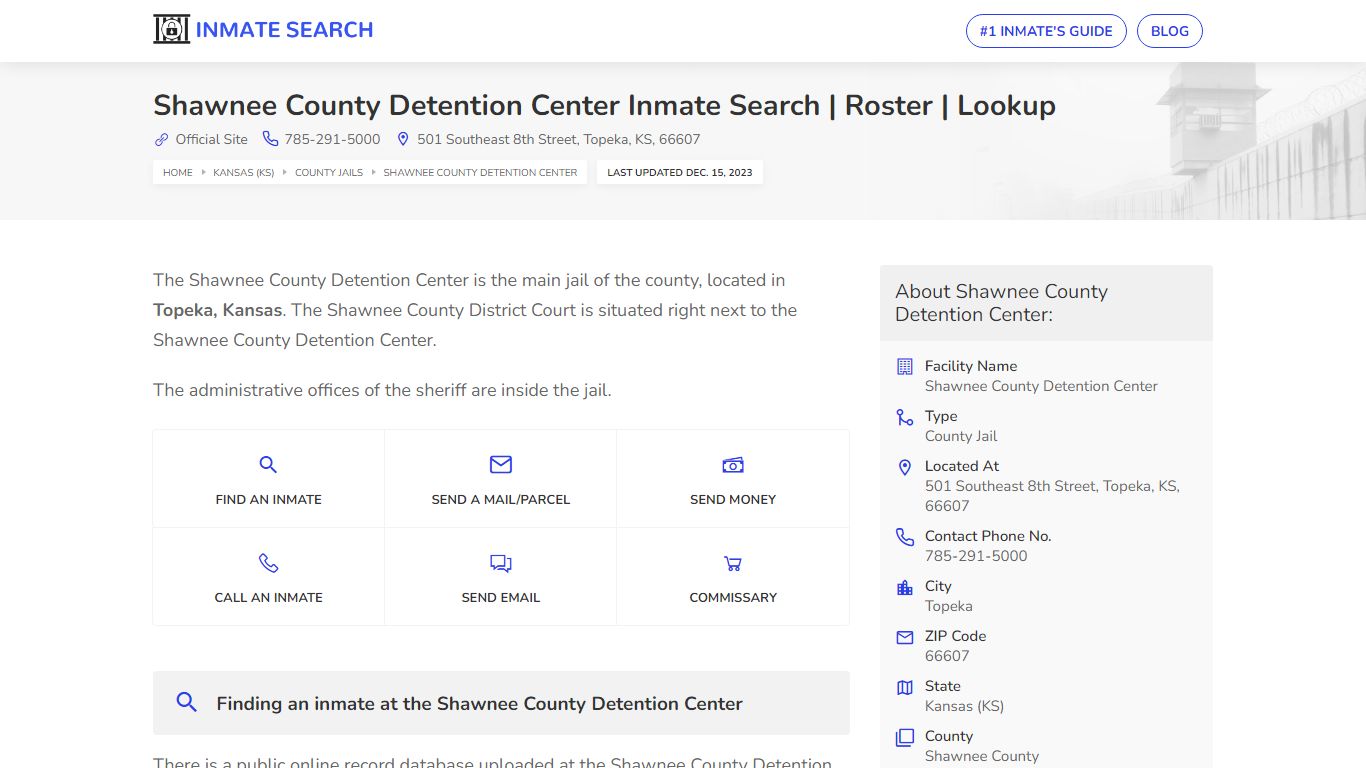Image resolution: width=1366 pixels, height=768 pixels.
Task: Click the Facility Name building icon
Action: click(905, 366)
